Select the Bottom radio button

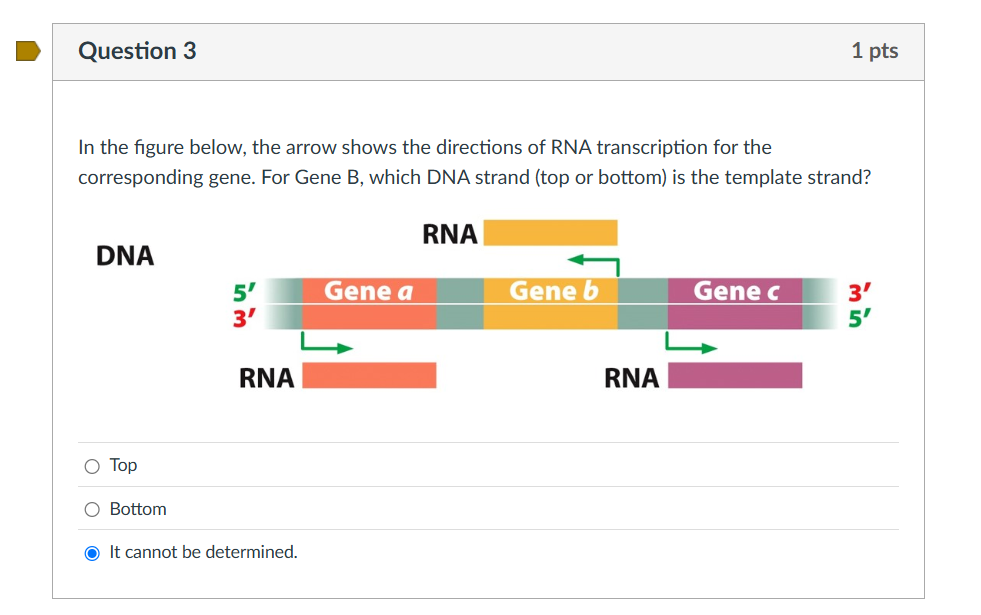click(92, 510)
